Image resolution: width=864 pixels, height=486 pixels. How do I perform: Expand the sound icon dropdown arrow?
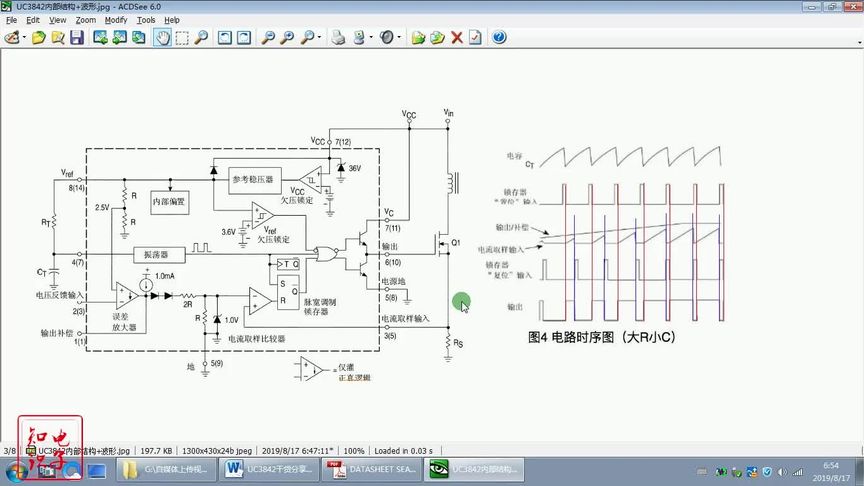tap(399, 37)
